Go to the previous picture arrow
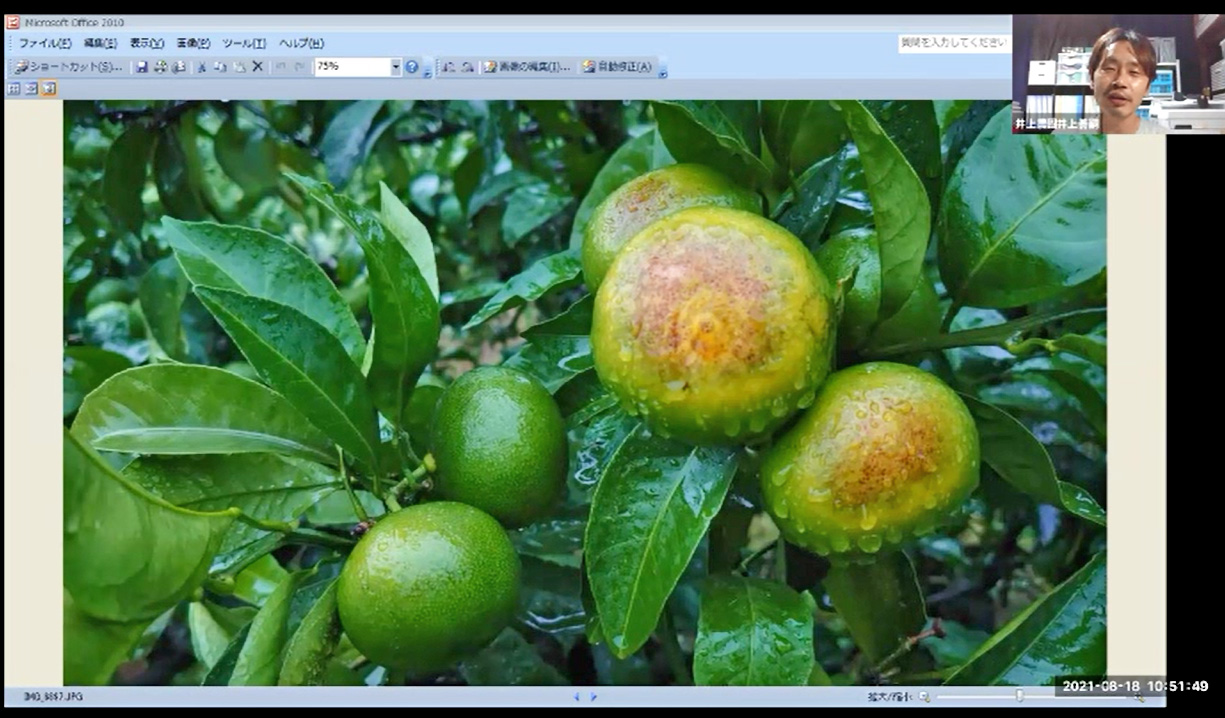The image size is (1225, 718). (576, 696)
